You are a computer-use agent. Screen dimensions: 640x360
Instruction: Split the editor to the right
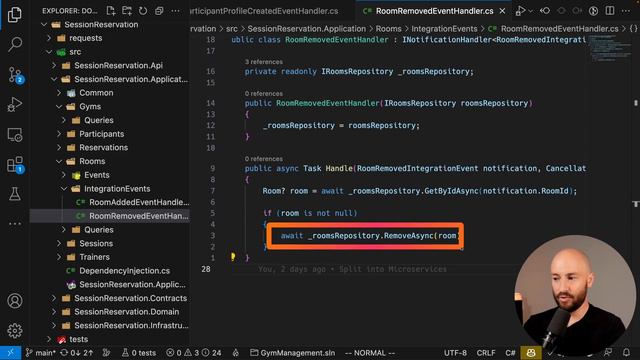[610, 11]
